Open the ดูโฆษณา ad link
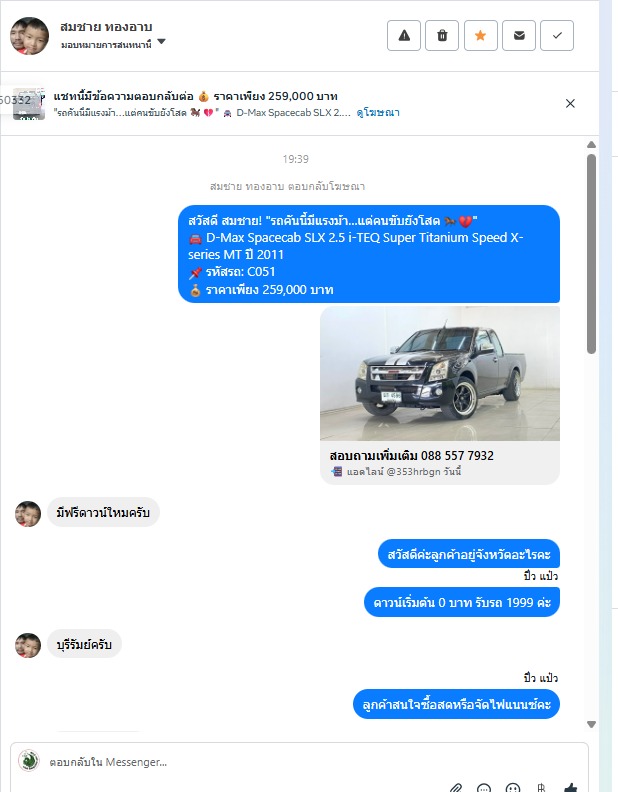 378,113
